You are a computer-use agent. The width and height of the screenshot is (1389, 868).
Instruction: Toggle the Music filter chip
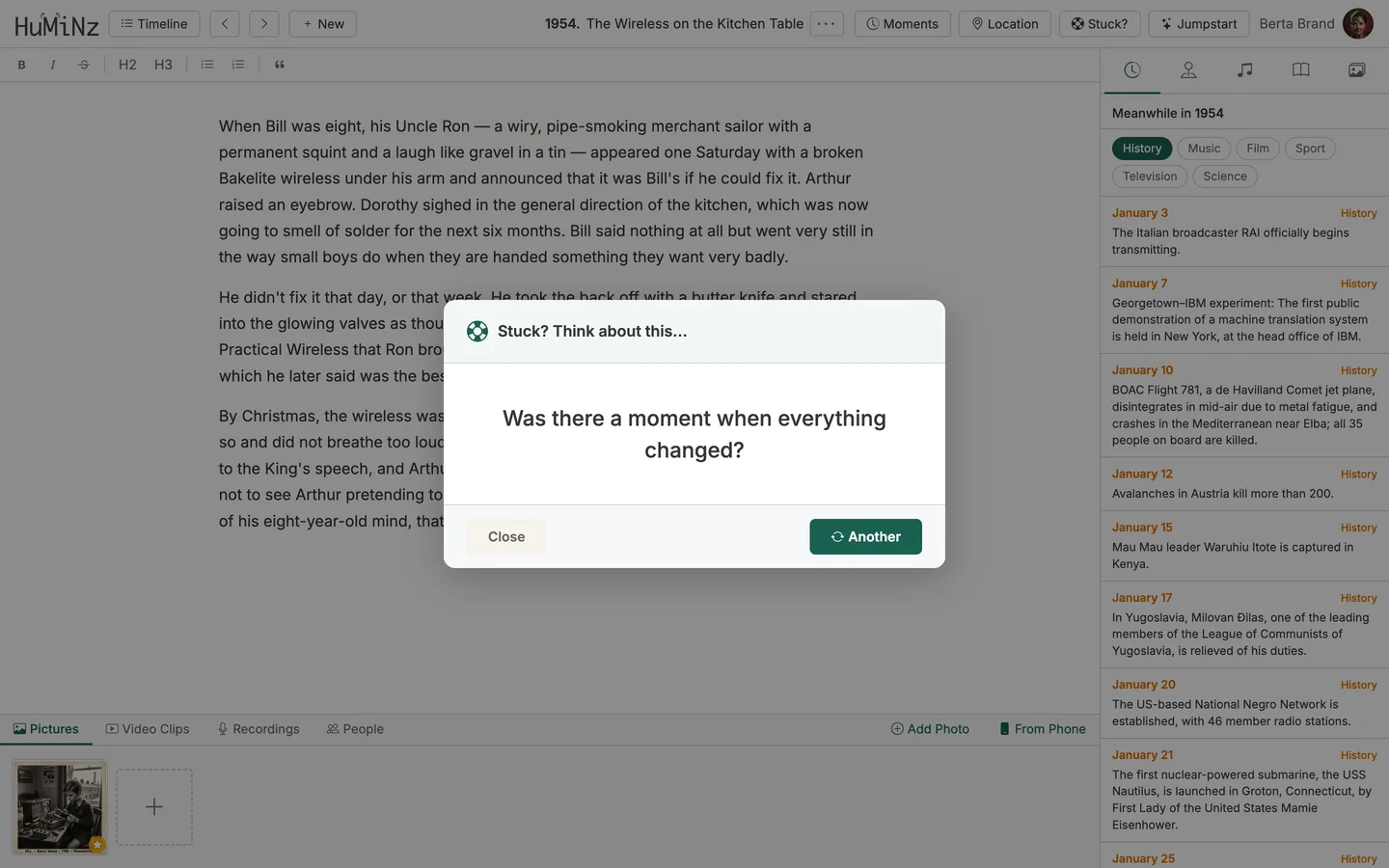[x=1204, y=149]
